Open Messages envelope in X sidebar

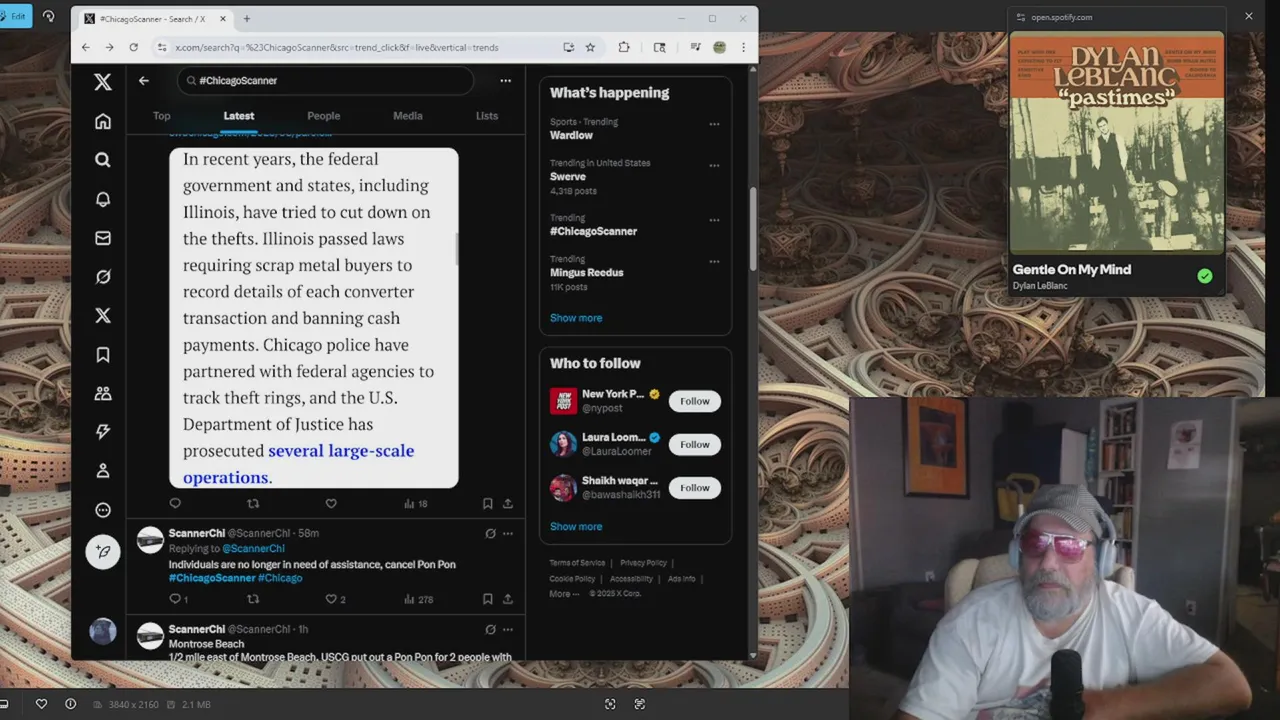(103, 238)
